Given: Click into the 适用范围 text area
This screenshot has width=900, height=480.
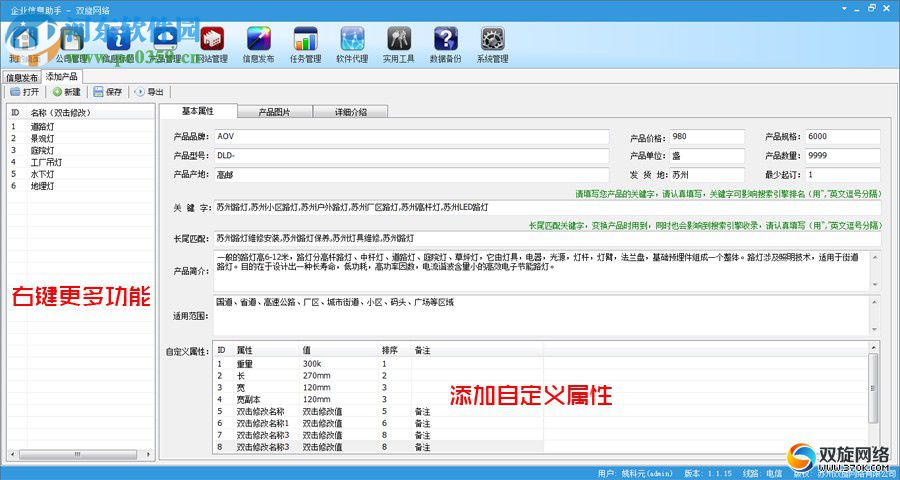Looking at the screenshot, I should click(x=542, y=315).
